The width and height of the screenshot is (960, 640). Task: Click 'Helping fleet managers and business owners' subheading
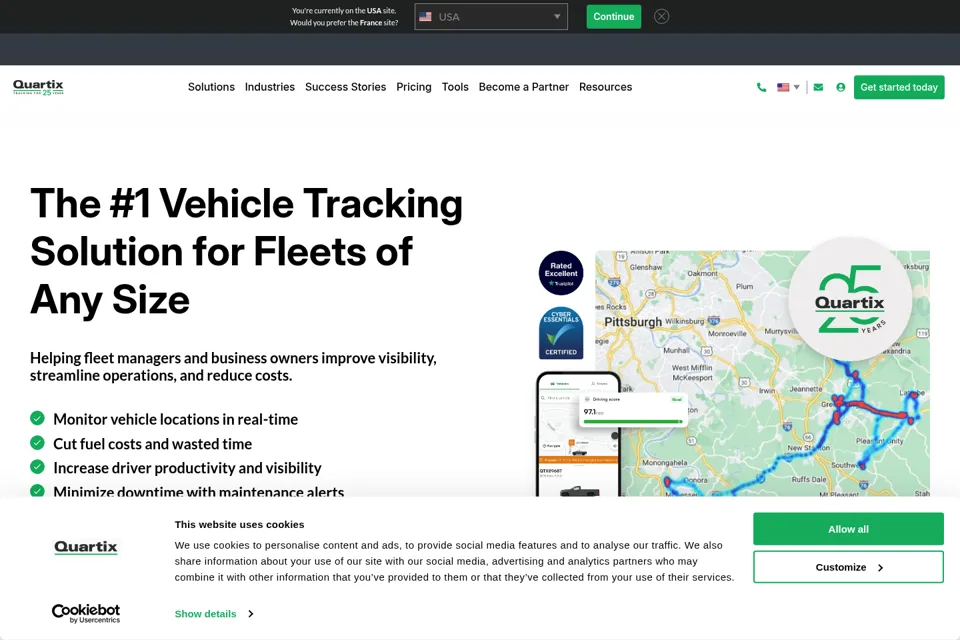pyautogui.click(x=233, y=367)
